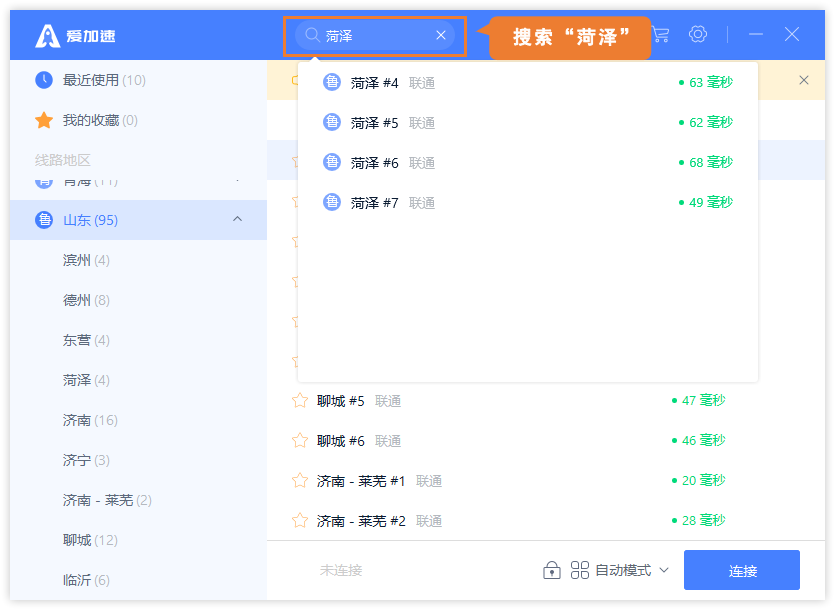Screen dimensions: 835x610
Task: Click the 连接 connect button
Action: coord(741,570)
